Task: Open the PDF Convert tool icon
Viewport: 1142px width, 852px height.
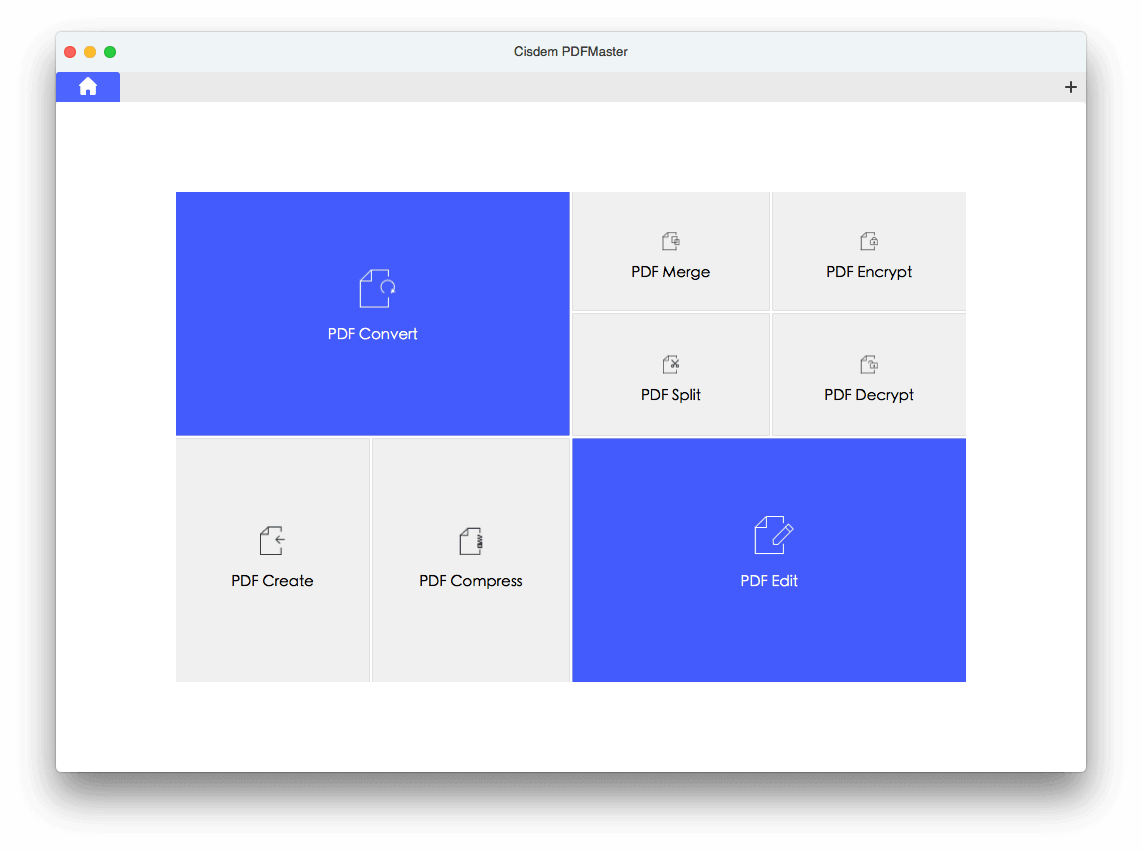Action: click(372, 290)
